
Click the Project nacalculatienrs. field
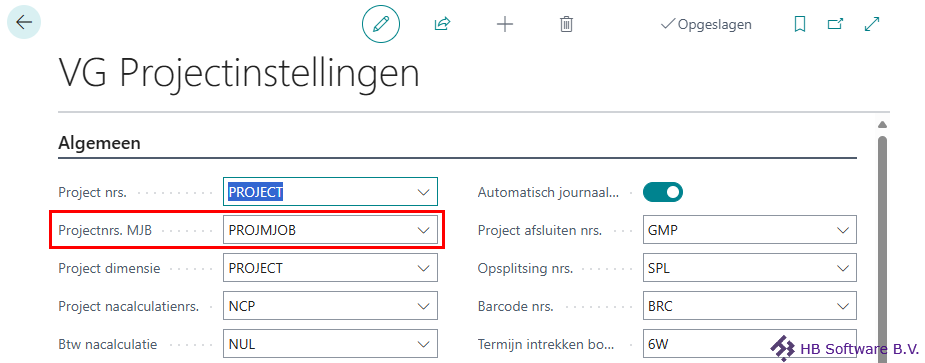click(330, 306)
